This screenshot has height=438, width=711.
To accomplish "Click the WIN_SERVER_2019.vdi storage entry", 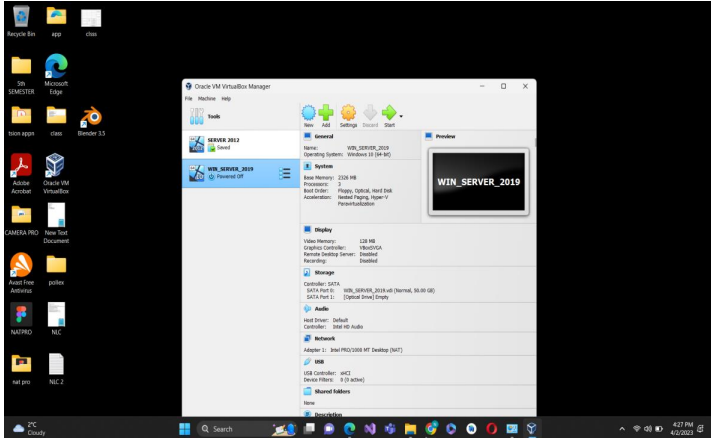I will tap(389, 290).
